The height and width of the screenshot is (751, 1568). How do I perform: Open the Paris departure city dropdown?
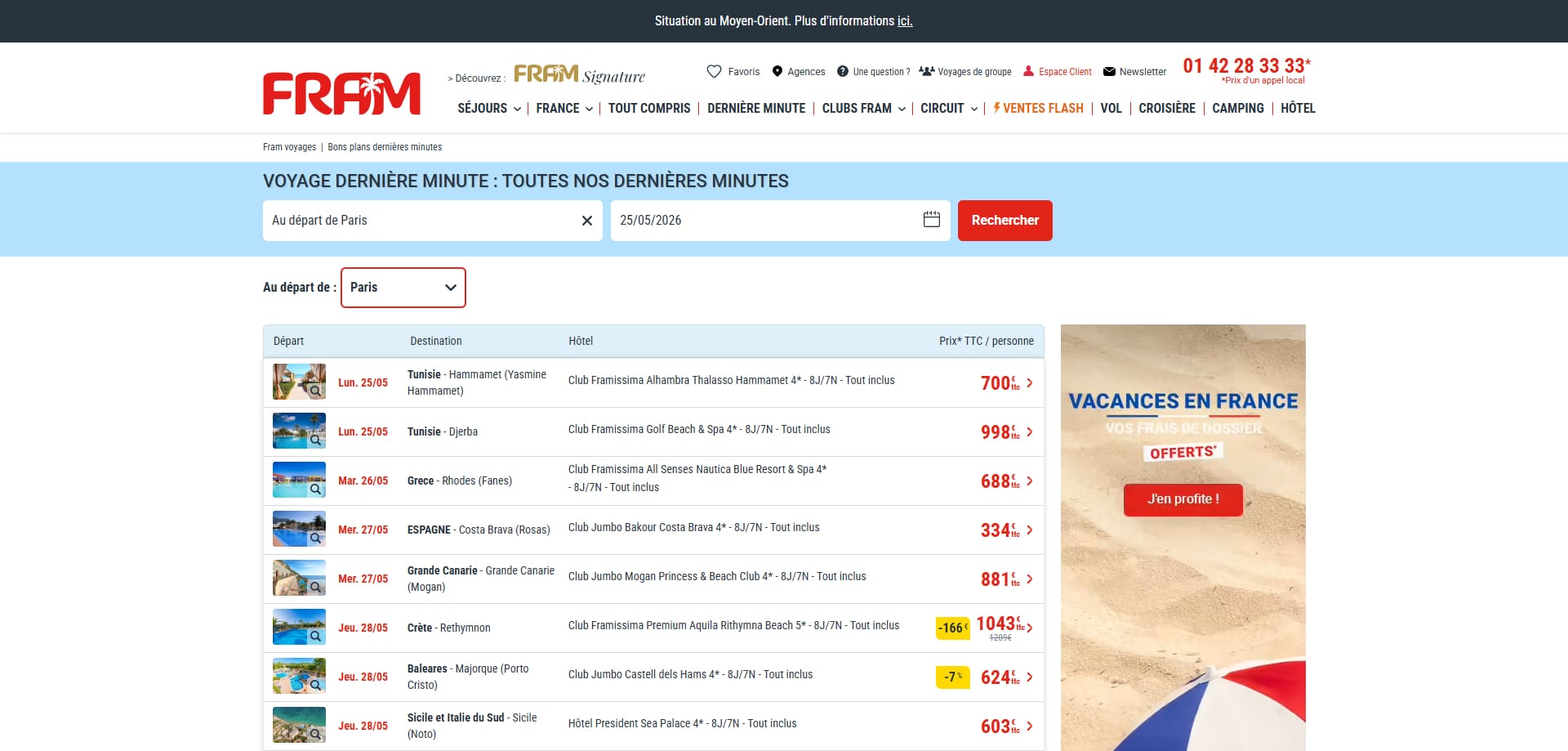(x=403, y=288)
